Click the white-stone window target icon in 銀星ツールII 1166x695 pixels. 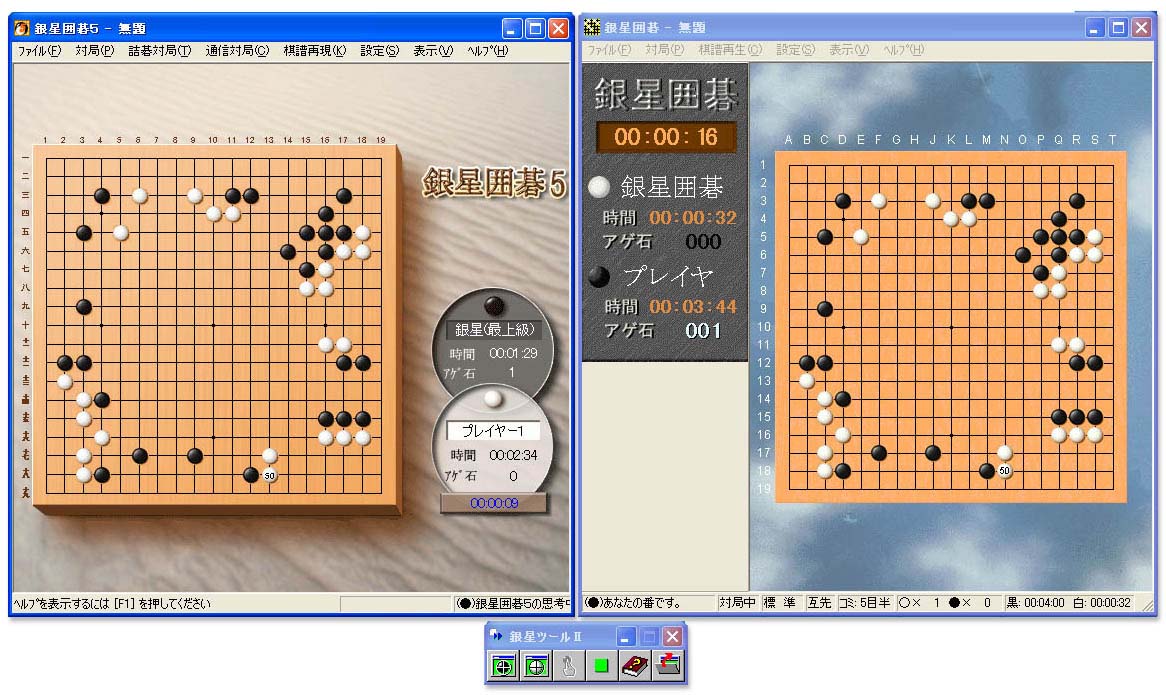point(536,665)
